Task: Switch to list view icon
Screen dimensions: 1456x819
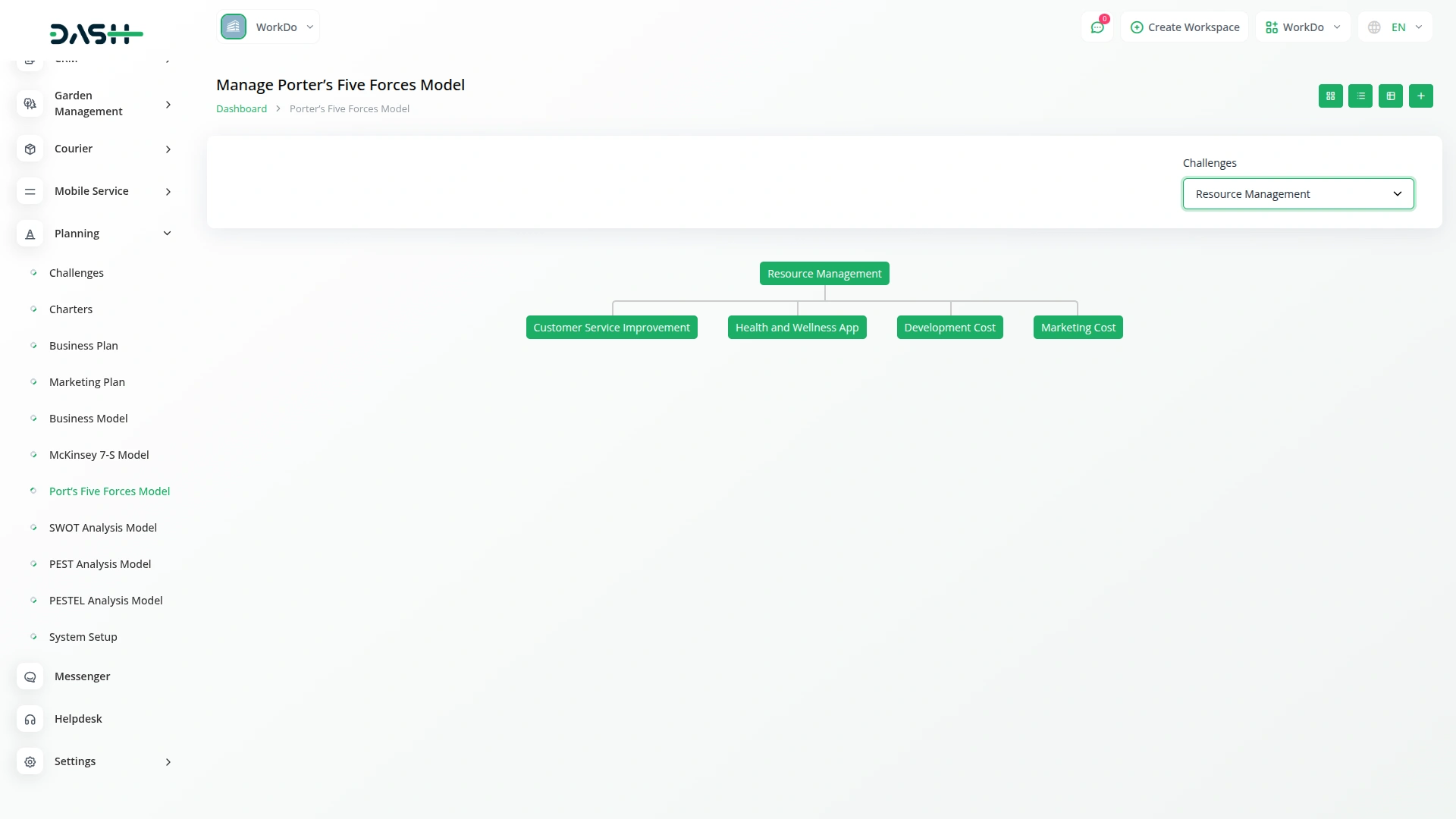Action: click(1360, 96)
